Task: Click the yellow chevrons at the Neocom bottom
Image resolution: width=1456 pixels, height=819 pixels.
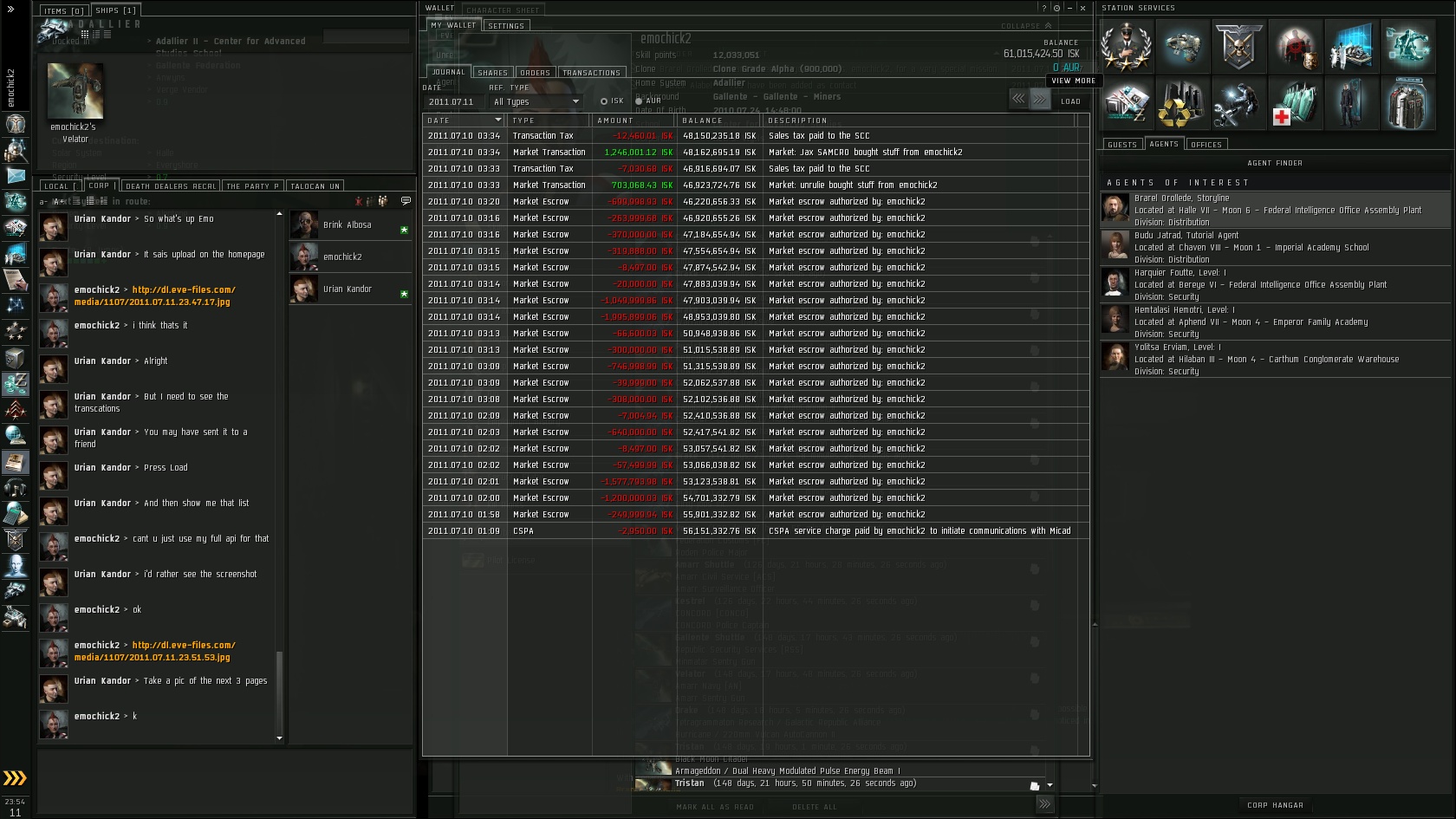Action: [x=15, y=777]
